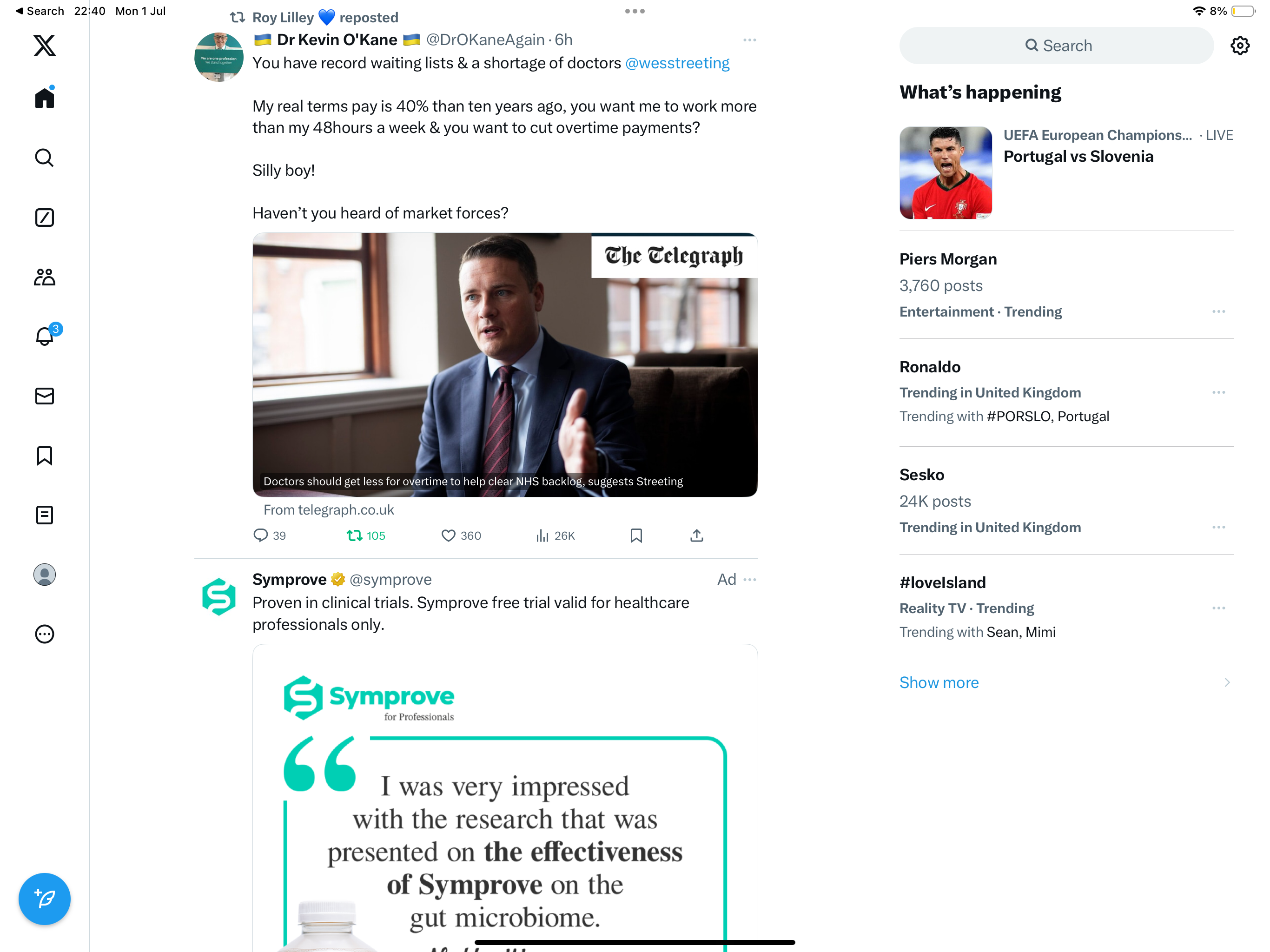1270x952 pixels.
Task: Open Communities people icon in sidebar
Action: click(x=44, y=278)
